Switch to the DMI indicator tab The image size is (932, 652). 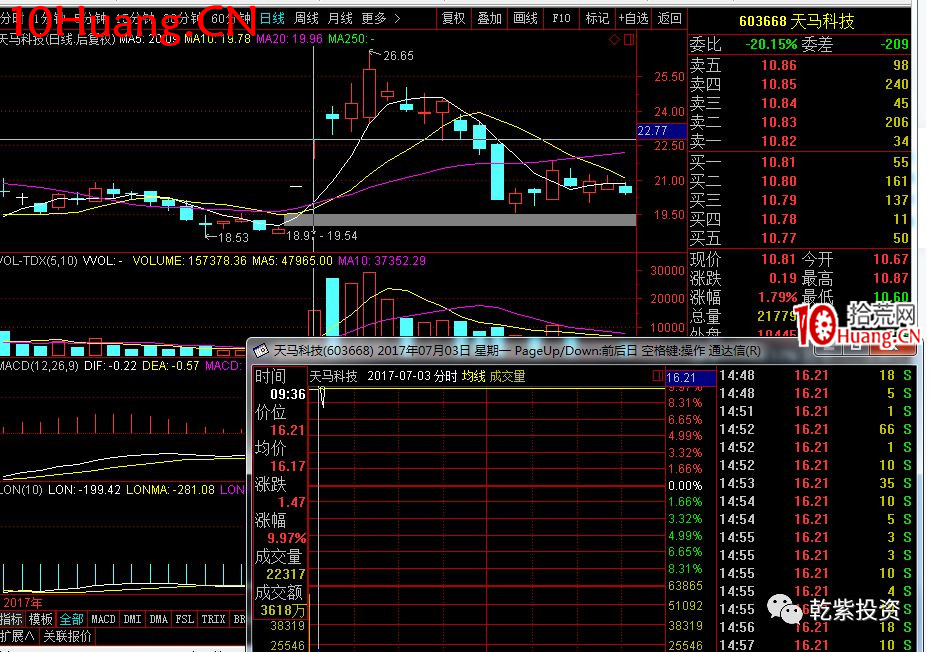pos(133,619)
